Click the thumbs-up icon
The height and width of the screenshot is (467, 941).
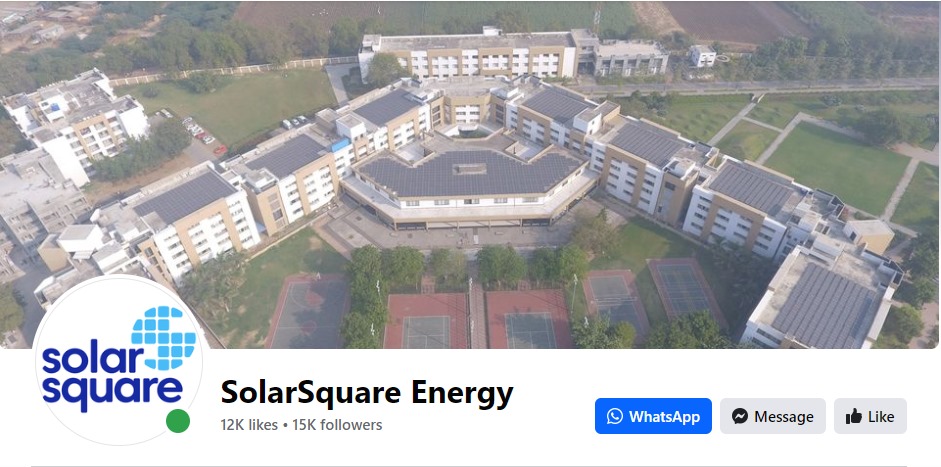(853, 416)
